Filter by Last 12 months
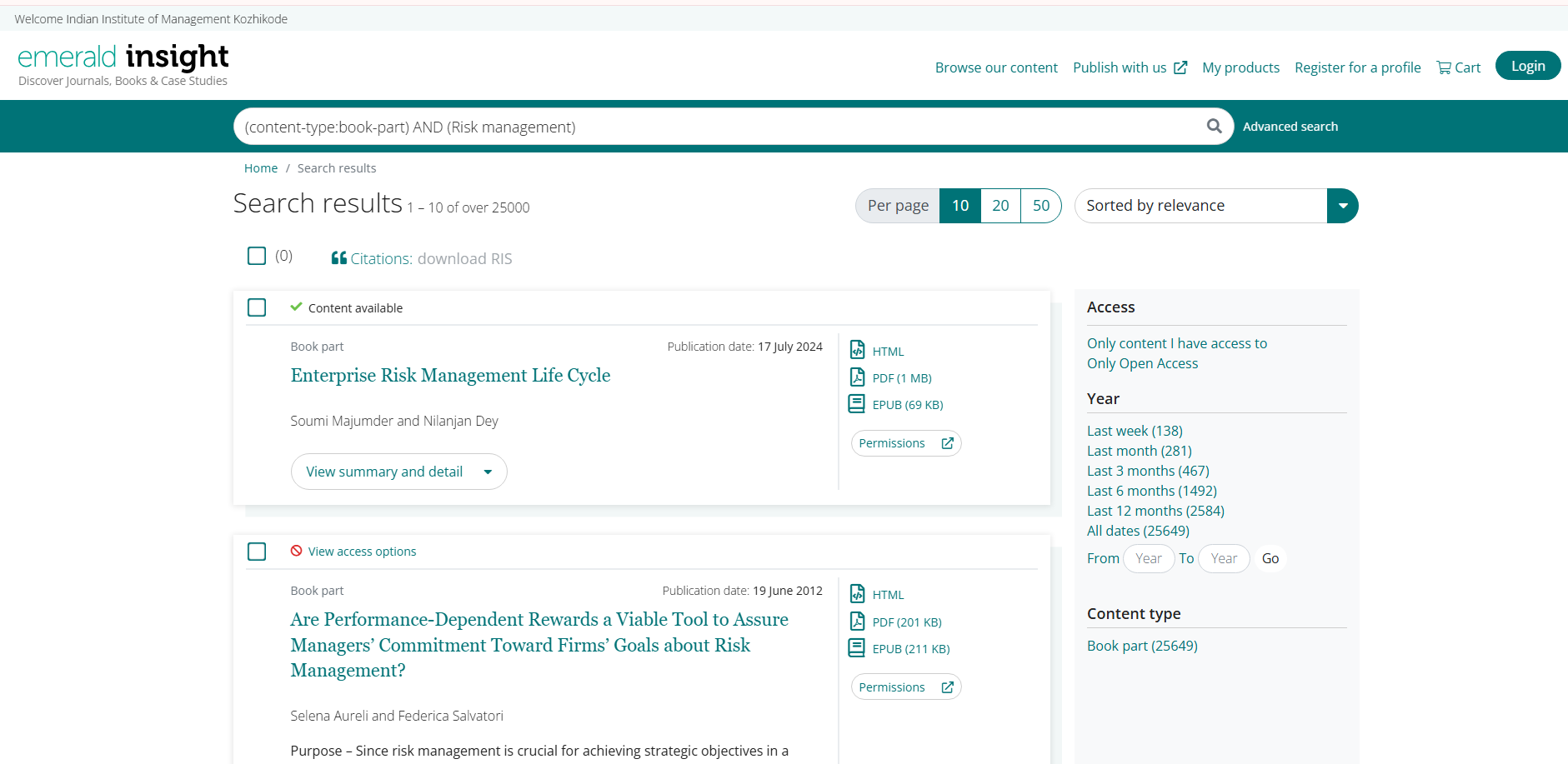Viewport: 1568px width, 764px height. coord(1155,511)
